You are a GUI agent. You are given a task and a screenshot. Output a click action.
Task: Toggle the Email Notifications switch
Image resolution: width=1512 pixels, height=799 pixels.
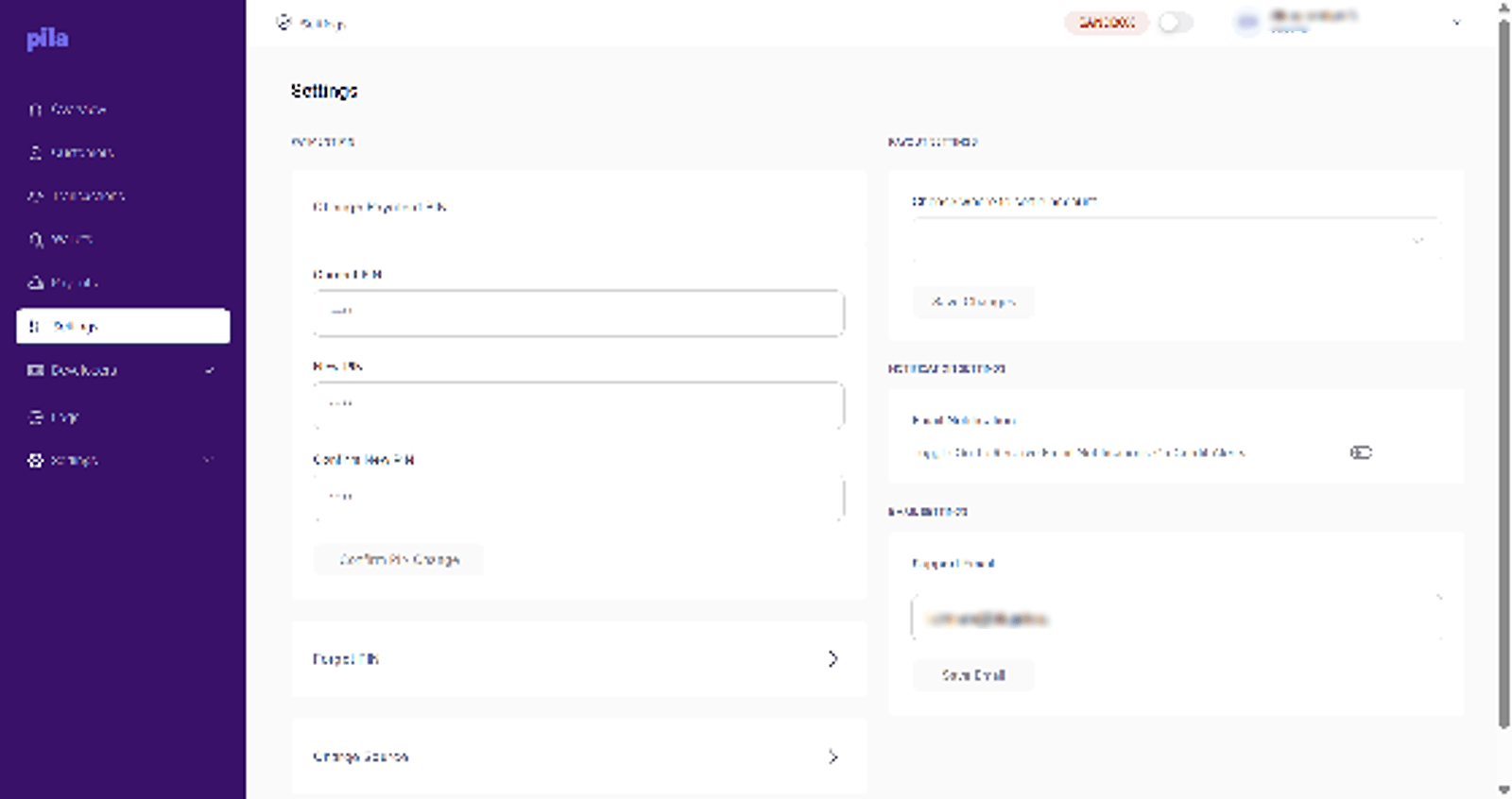pyautogui.click(x=1361, y=452)
